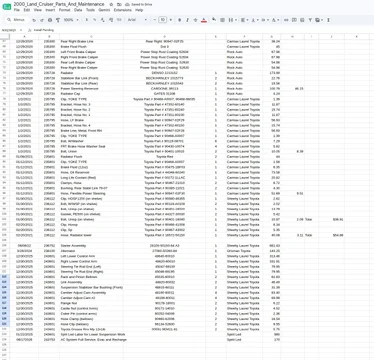Open the Functions (sigma) menu
Image resolution: width=374 pixels, height=360 pixels.
tap(328, 20)
